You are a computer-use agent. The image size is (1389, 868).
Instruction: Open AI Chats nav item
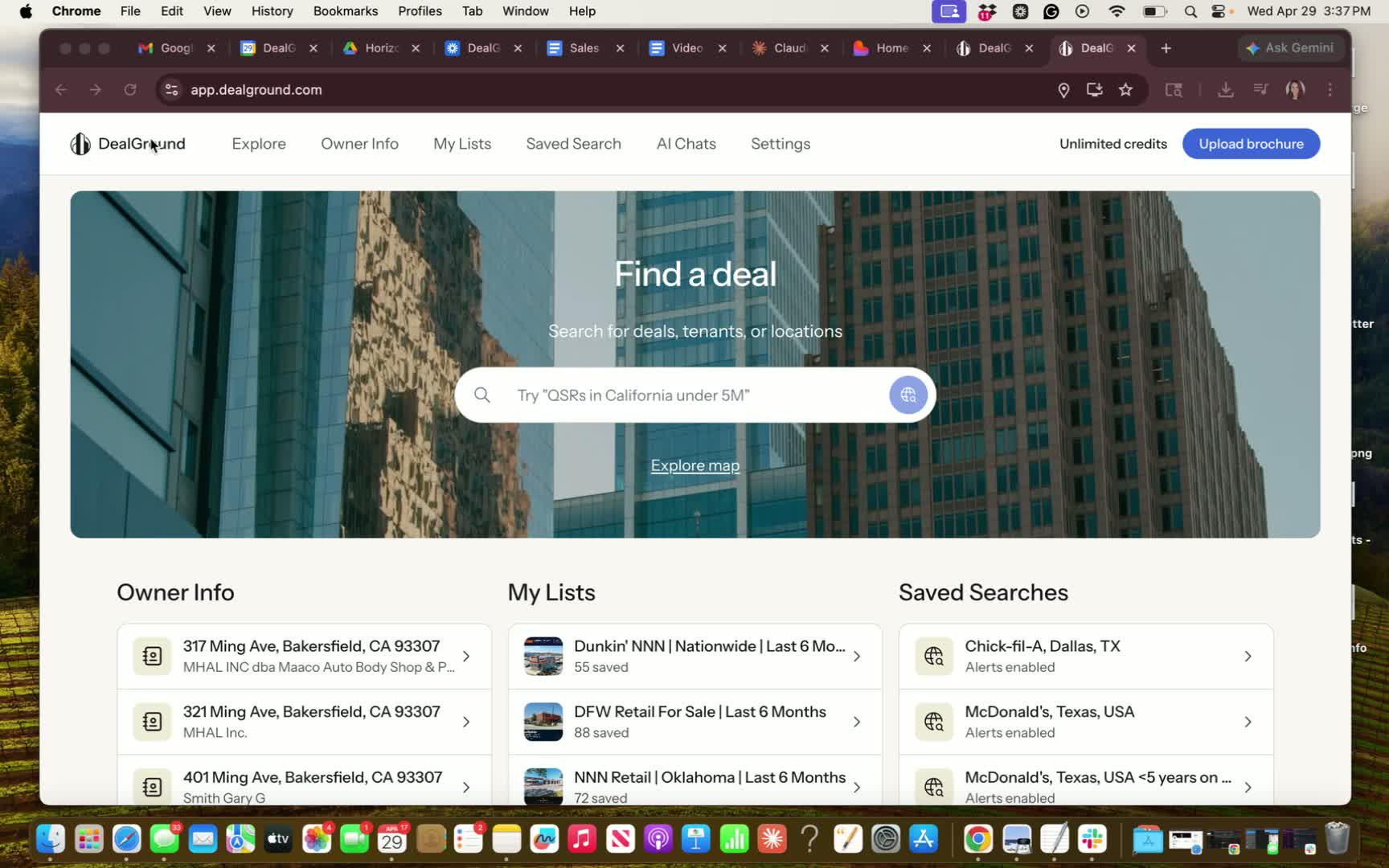[x=686, y=144]
